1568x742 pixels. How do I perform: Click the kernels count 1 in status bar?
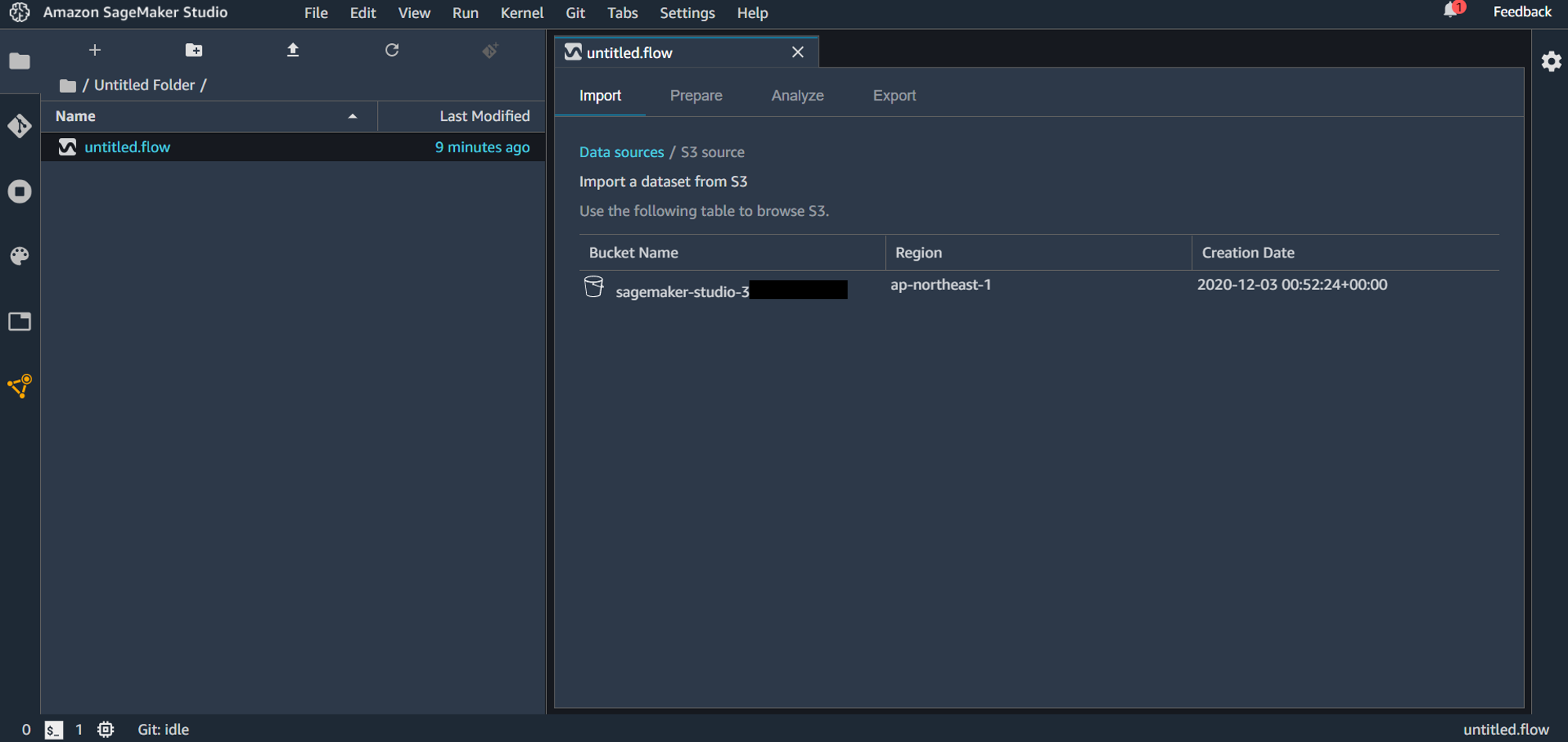(x=79, y=729)
